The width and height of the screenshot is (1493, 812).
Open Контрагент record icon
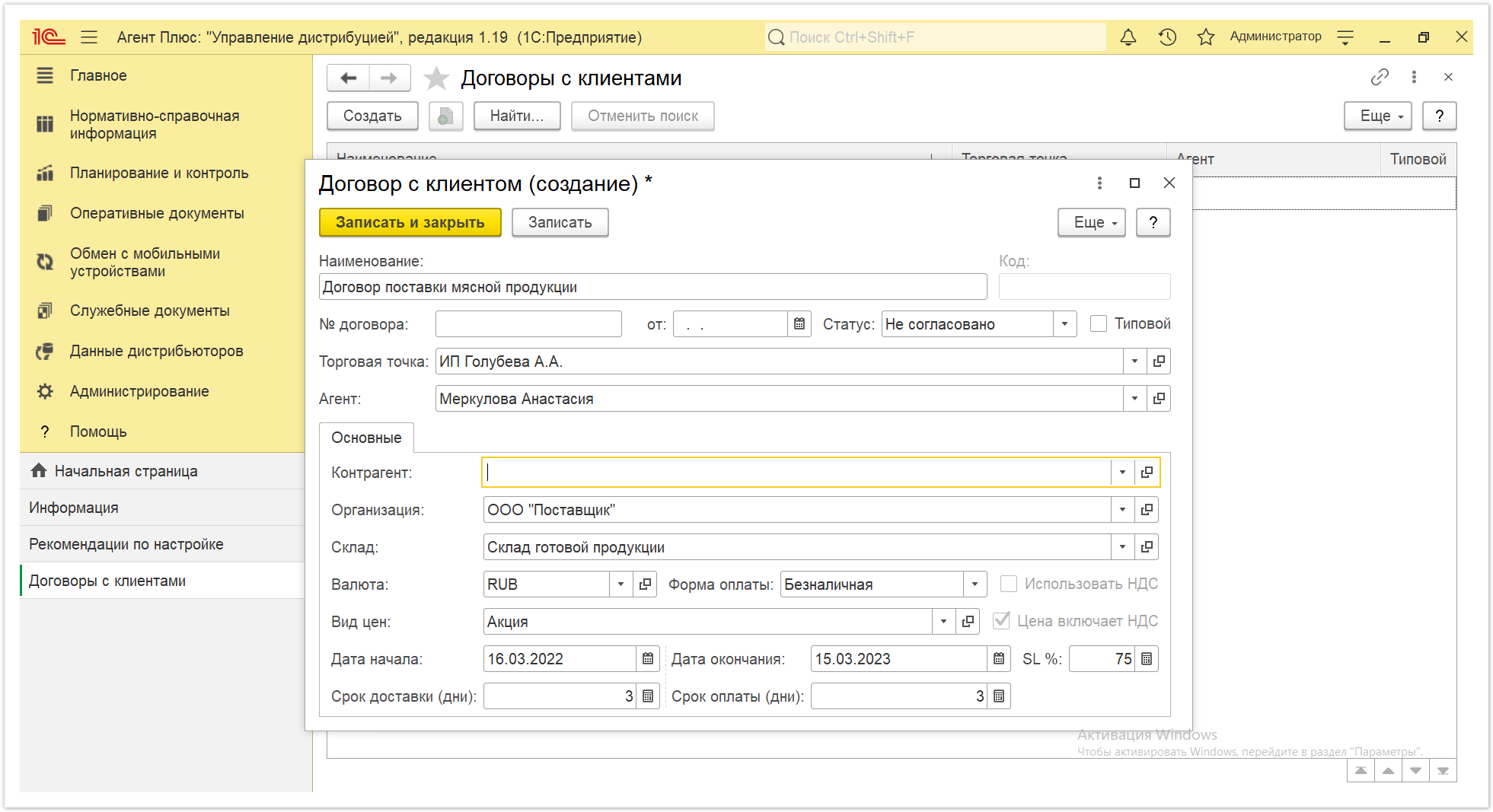coord(1147,473)
